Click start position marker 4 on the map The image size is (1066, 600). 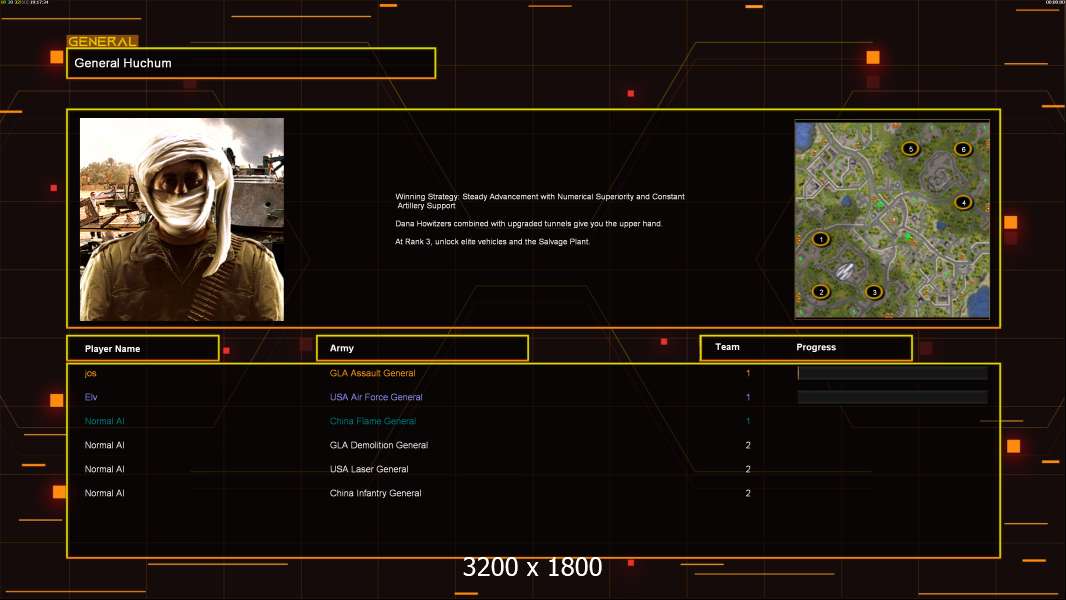coord(963,202)
